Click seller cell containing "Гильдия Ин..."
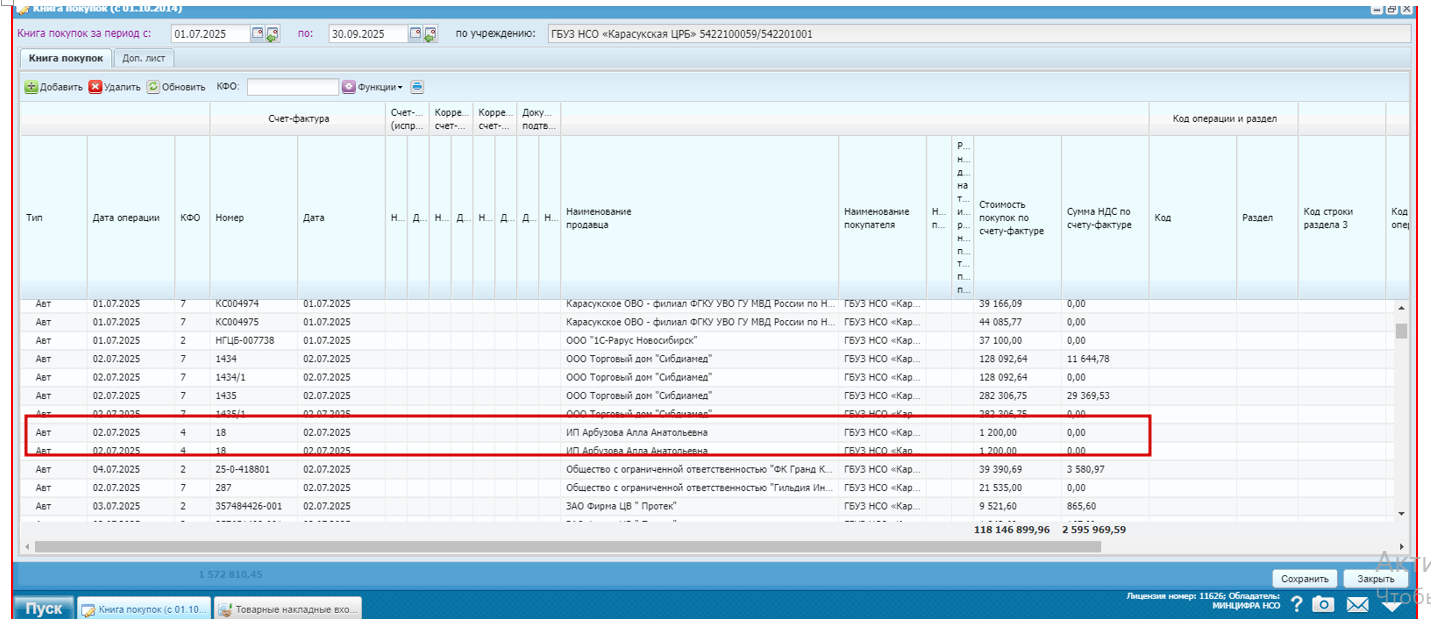Viewport: 1431px width, 619px height. tap(699, 487)
